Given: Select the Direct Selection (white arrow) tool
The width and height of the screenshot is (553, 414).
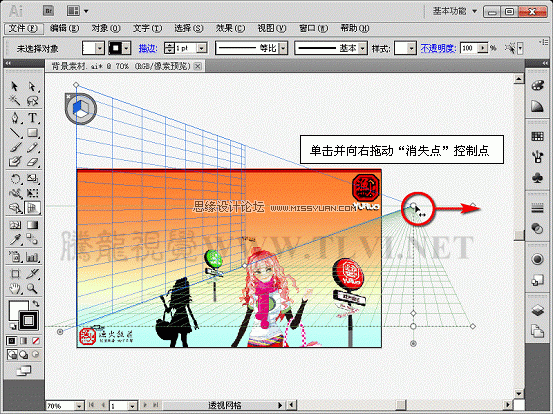Looking at the screenshot, I should click(32, 86).
